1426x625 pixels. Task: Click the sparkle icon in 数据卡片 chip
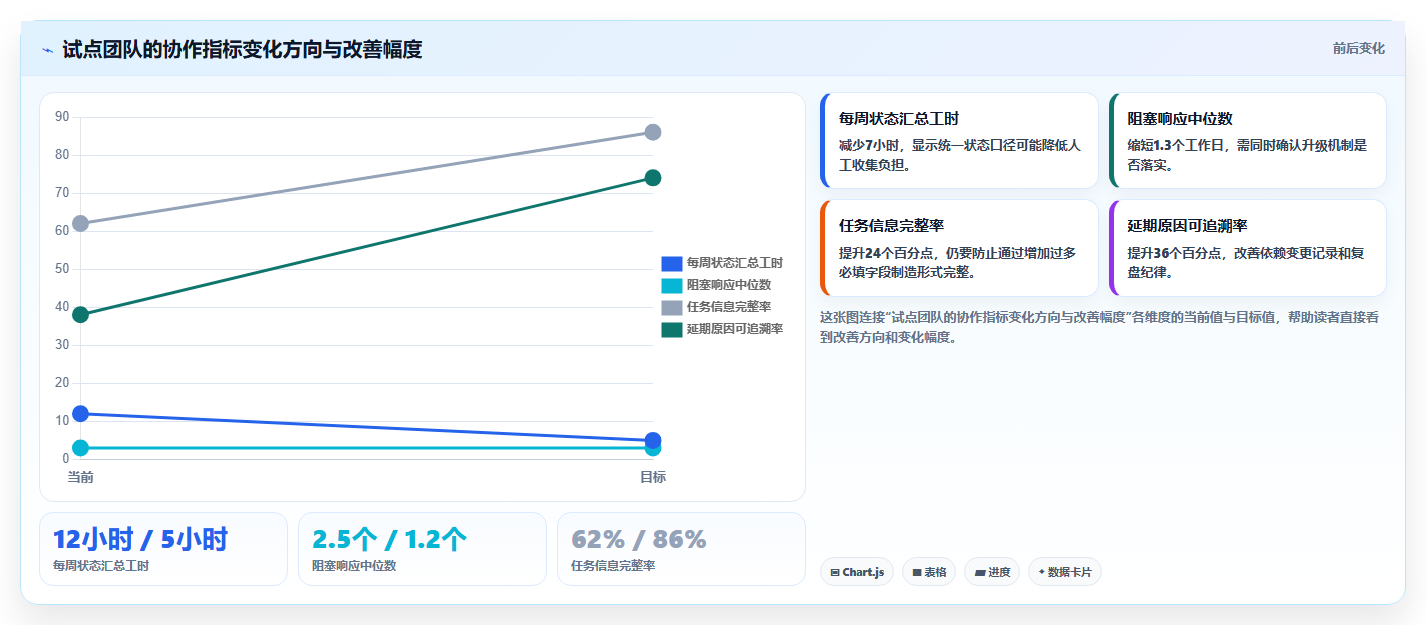pyautogui.click(x=1041, y=573)
